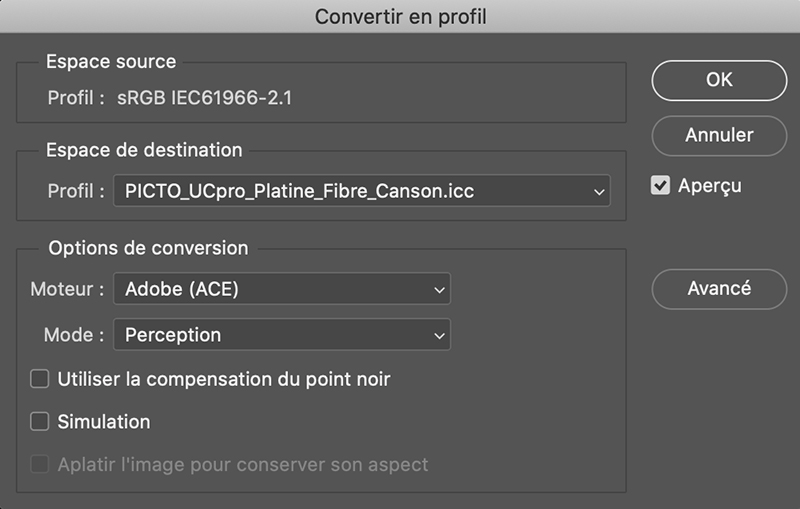Click the greyed Aplatir l'image checkbox
800x509 pixels.
point(40,465)
